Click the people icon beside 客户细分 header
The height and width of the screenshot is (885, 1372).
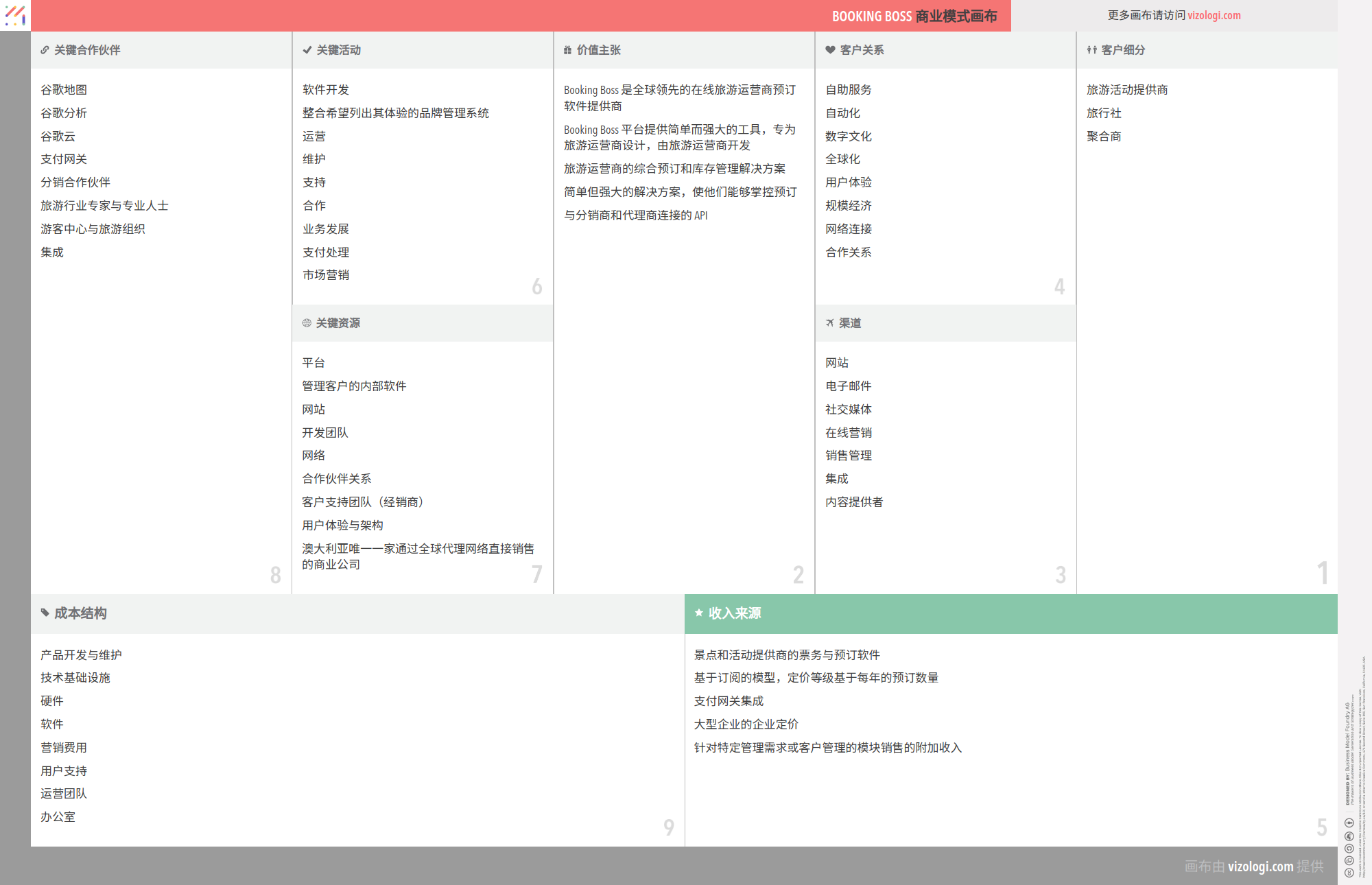(x=1091, y=49)
